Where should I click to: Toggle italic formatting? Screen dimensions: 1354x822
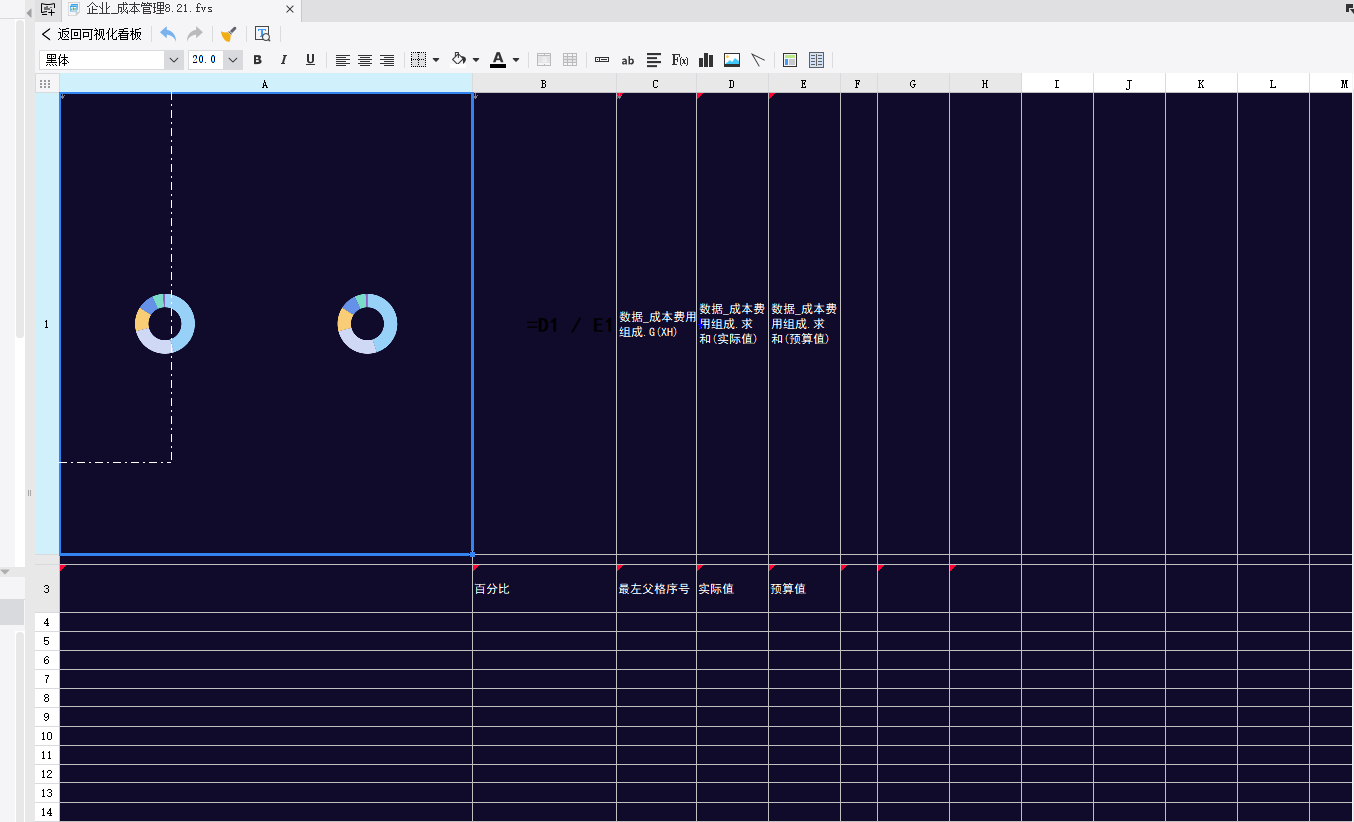tap(284, 60)
